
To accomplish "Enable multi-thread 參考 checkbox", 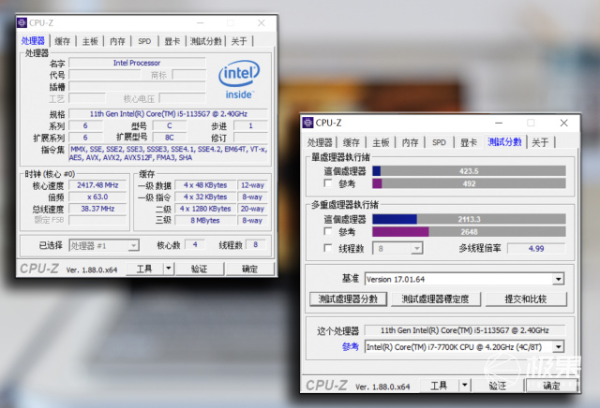I will click(x=328, y=231).
